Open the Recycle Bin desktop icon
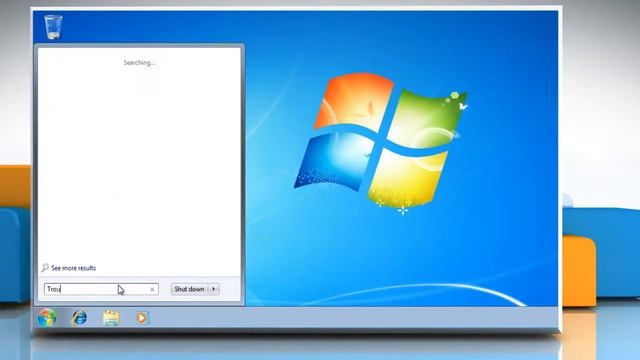The width and height of the screenshot is (640, 360). pos(53,27)
